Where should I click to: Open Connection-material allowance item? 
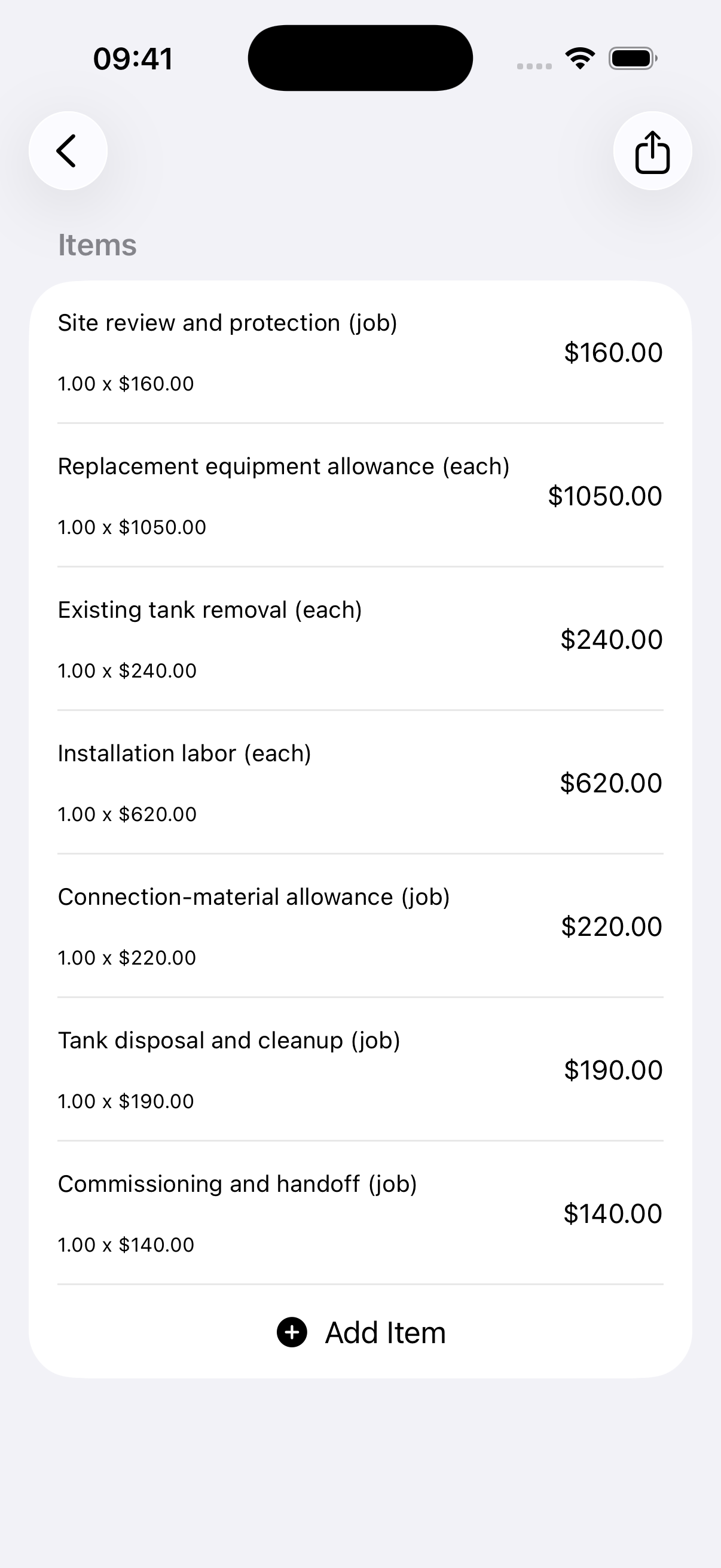[360, 926]
